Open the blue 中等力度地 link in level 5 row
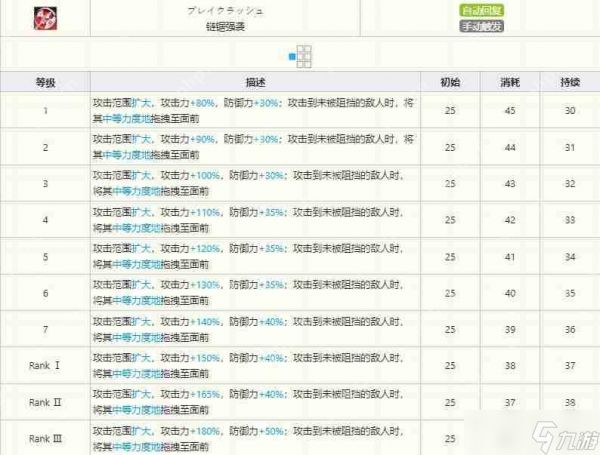Image resolution: width=600 pixels, height=455 pixels. (x=137, y=265)
